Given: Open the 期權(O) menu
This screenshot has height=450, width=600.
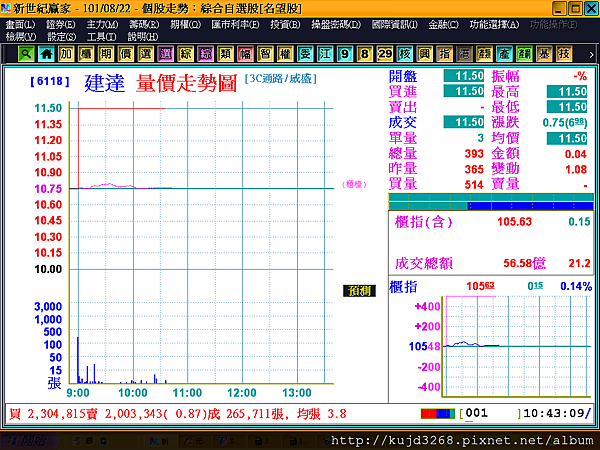Looking at the screenshot, I should pyautogui.click(x=186, y=24).
